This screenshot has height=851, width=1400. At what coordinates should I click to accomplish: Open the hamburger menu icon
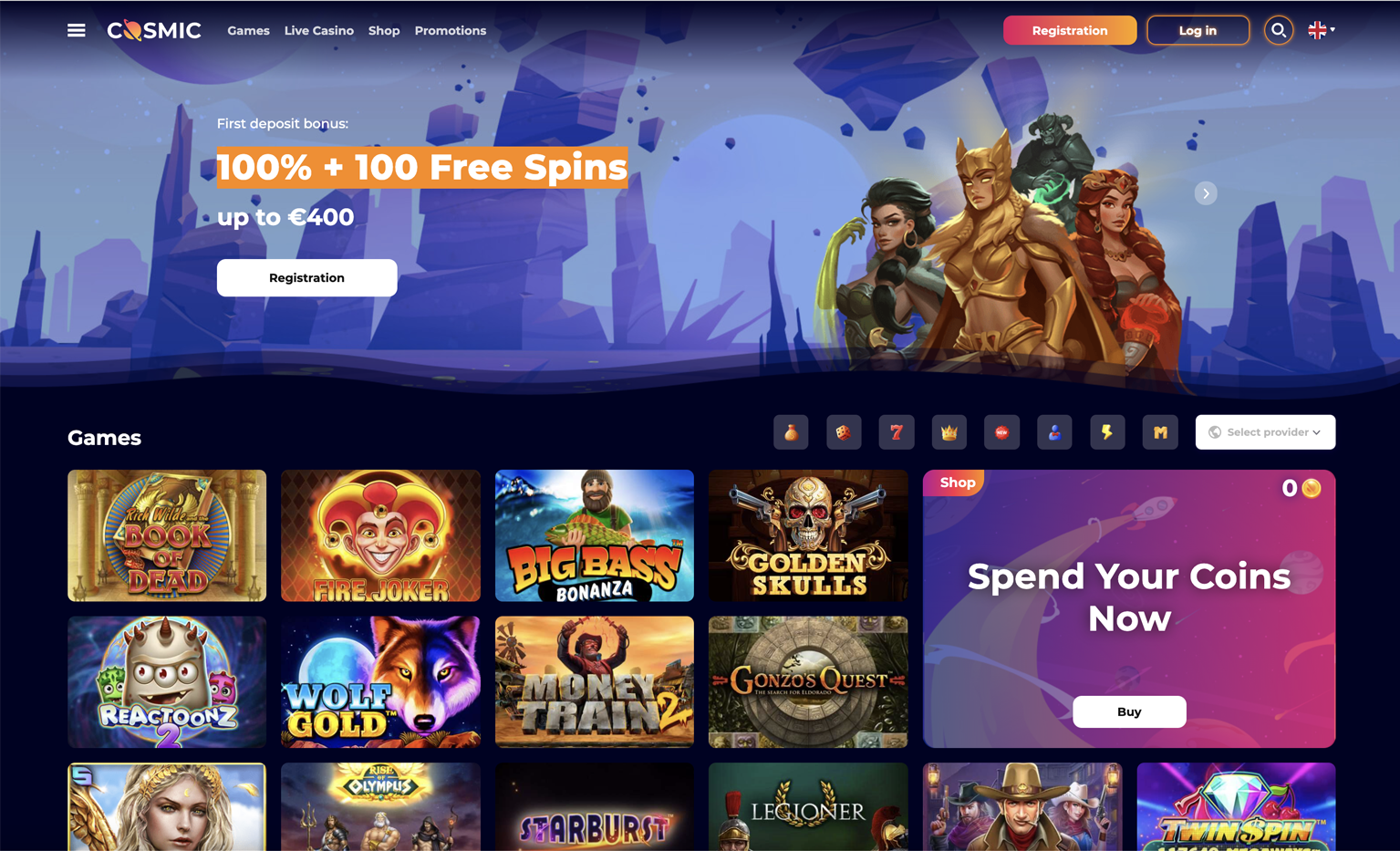[x=77, y=30]
